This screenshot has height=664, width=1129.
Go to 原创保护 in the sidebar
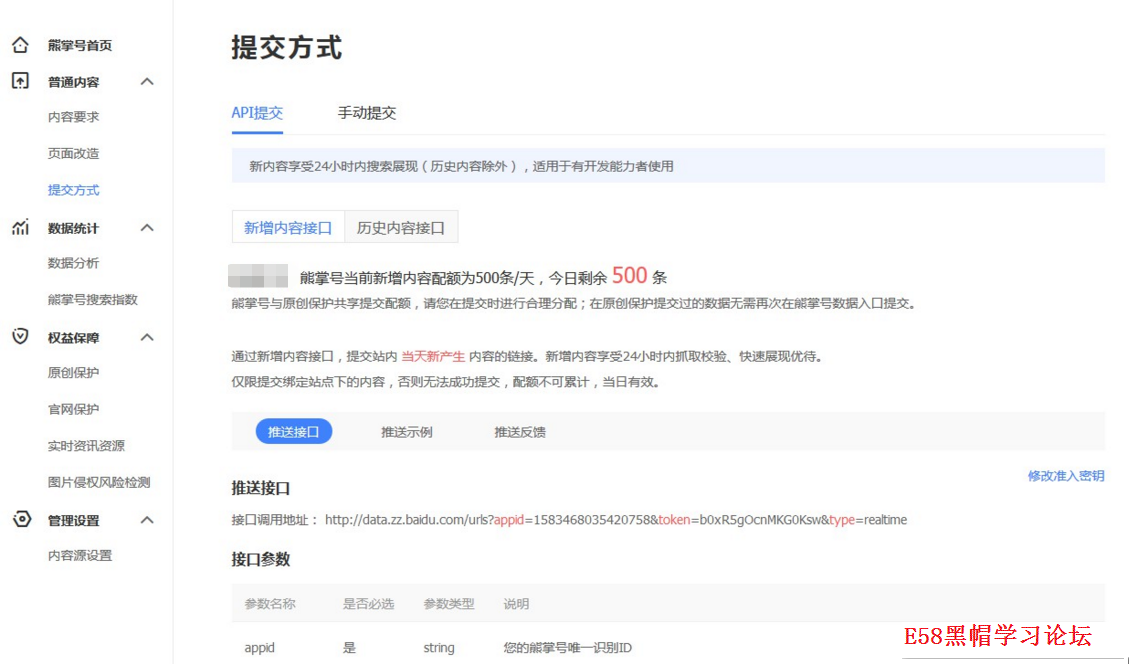click(x=74, y=373)
